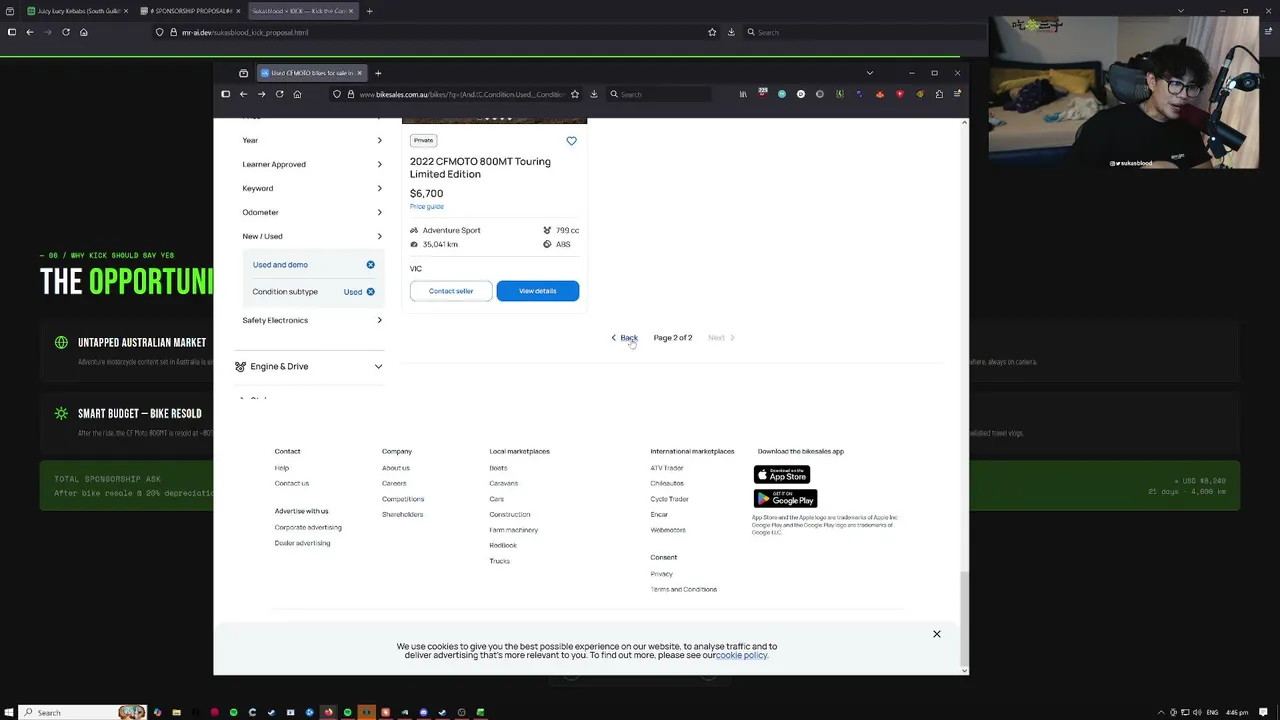Viewport: 1280px width, 720px height.
Task: Expand the Safety Electronics filter
Action: 312,320
